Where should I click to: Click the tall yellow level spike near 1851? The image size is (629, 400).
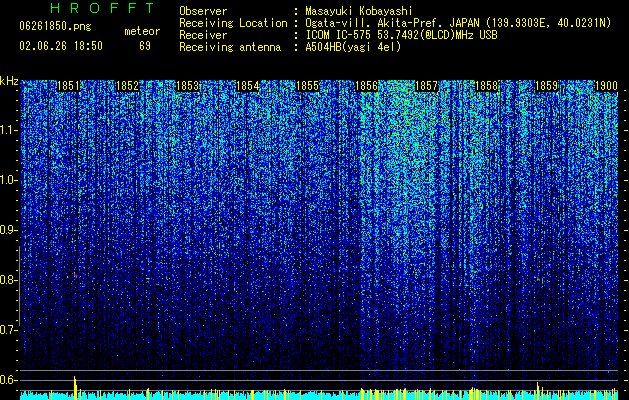point(75,388)
